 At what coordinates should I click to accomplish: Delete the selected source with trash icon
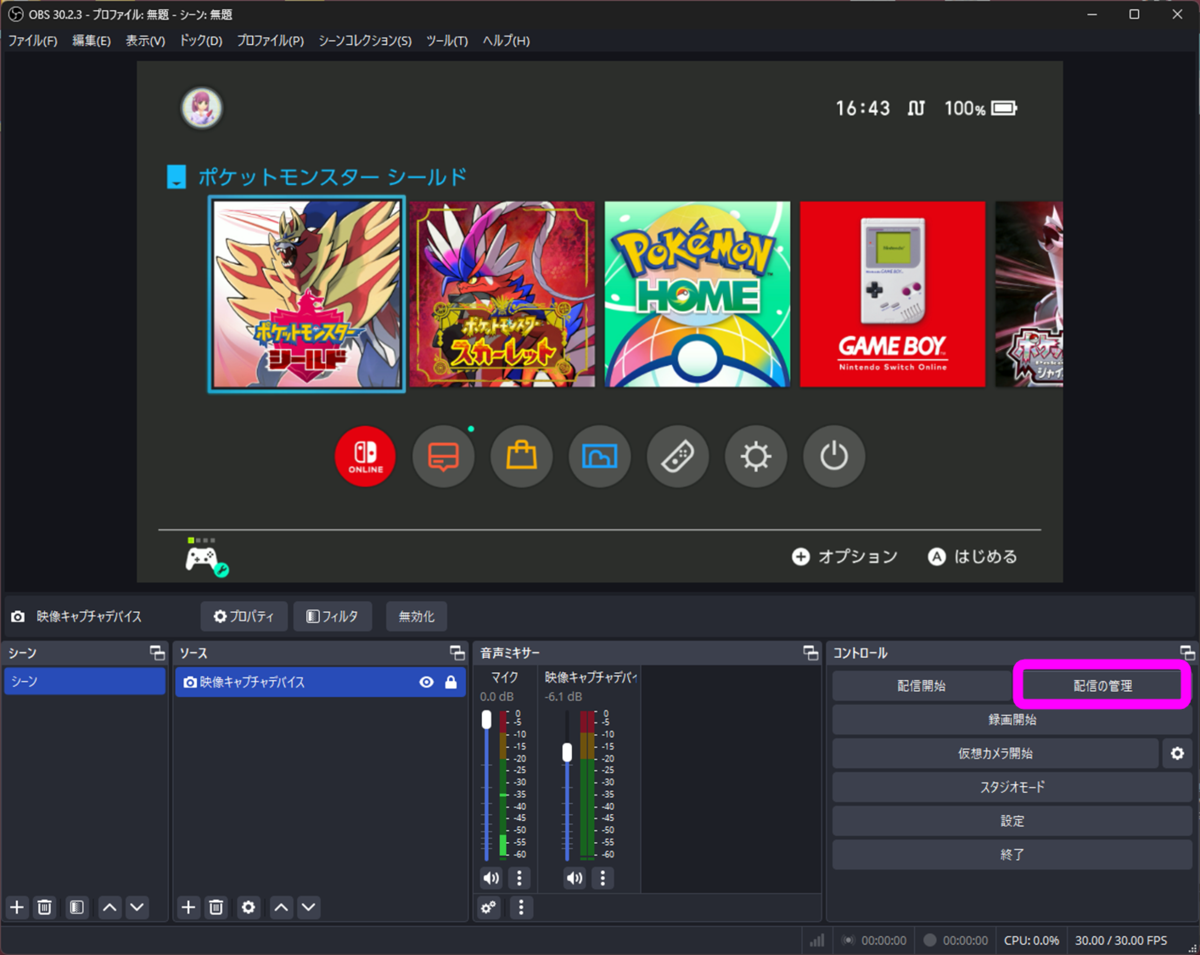(x=216, y=907)
